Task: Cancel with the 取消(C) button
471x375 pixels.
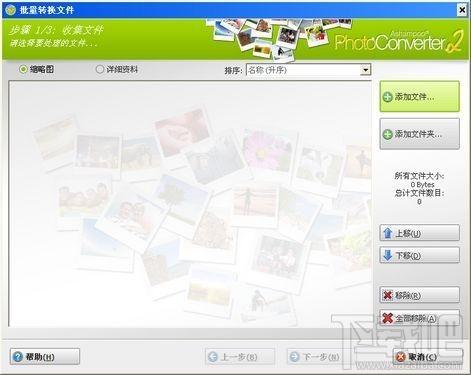Action: click(x=427, y=357)
